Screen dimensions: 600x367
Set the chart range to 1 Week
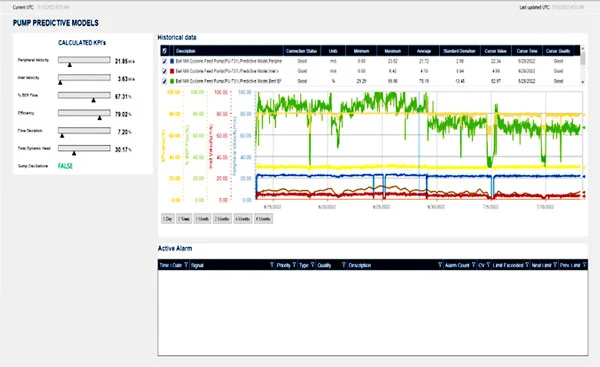(184, 219)
